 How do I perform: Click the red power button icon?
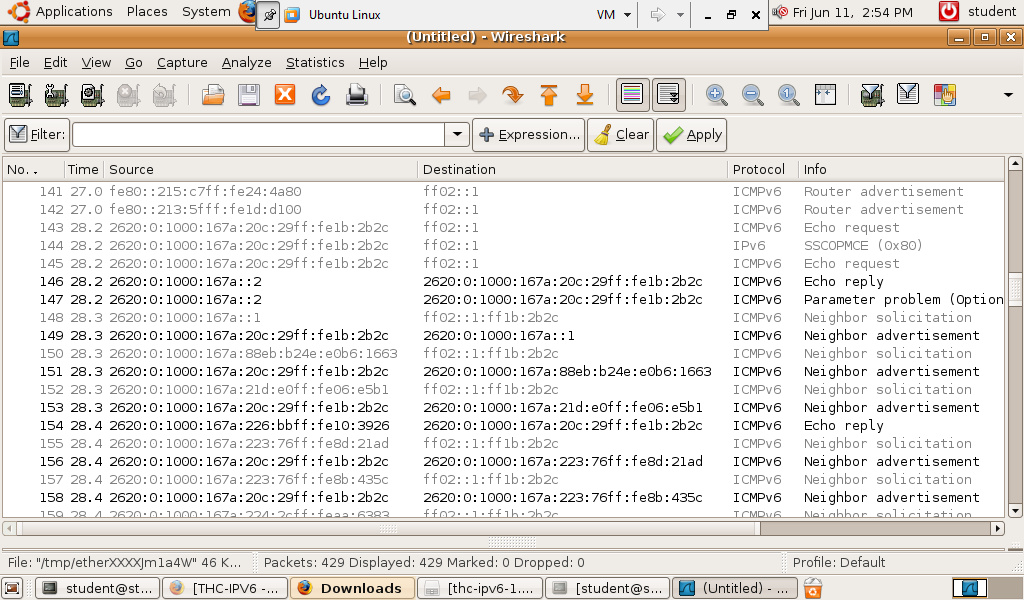tap(948, 12)
